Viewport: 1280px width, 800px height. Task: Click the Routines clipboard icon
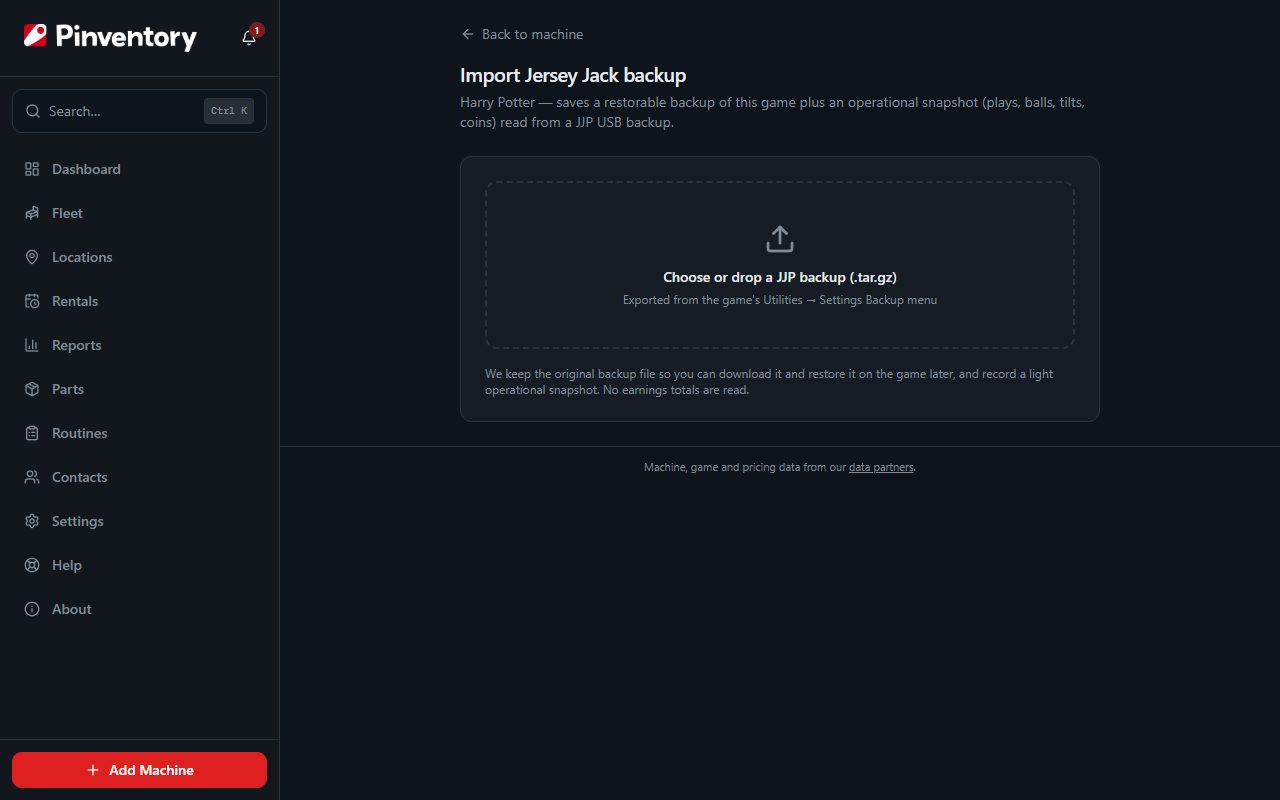click(x=32, y=433)
